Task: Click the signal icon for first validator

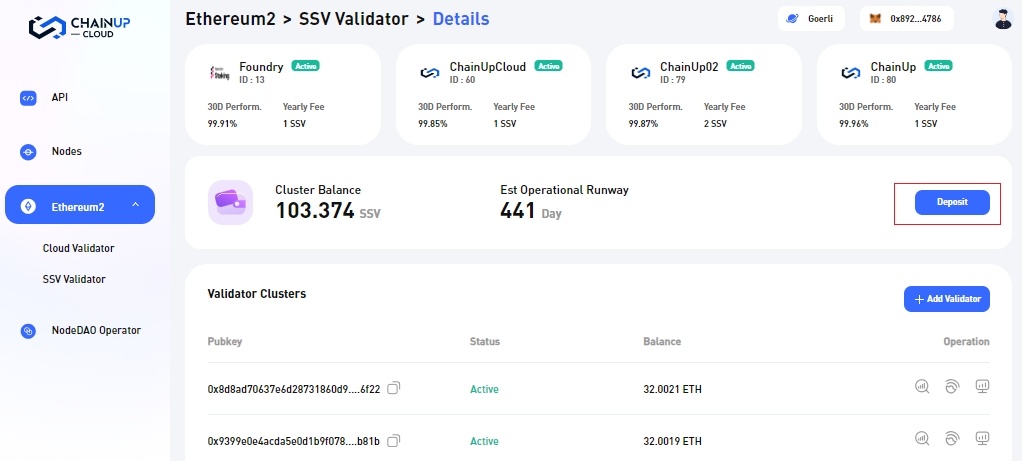Action: 952,386
